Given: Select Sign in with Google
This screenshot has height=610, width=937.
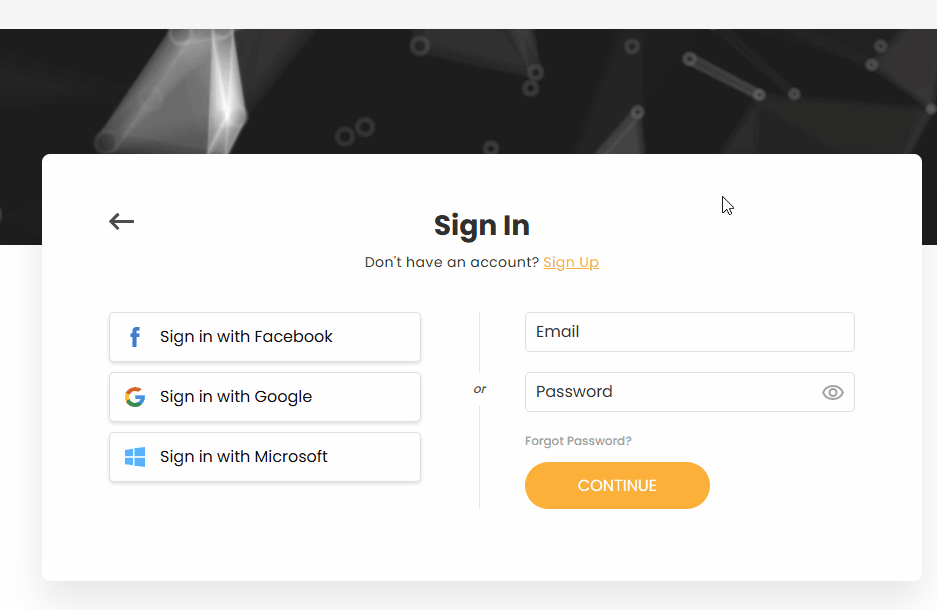Looking at the screenshot, I should [264, 397].
